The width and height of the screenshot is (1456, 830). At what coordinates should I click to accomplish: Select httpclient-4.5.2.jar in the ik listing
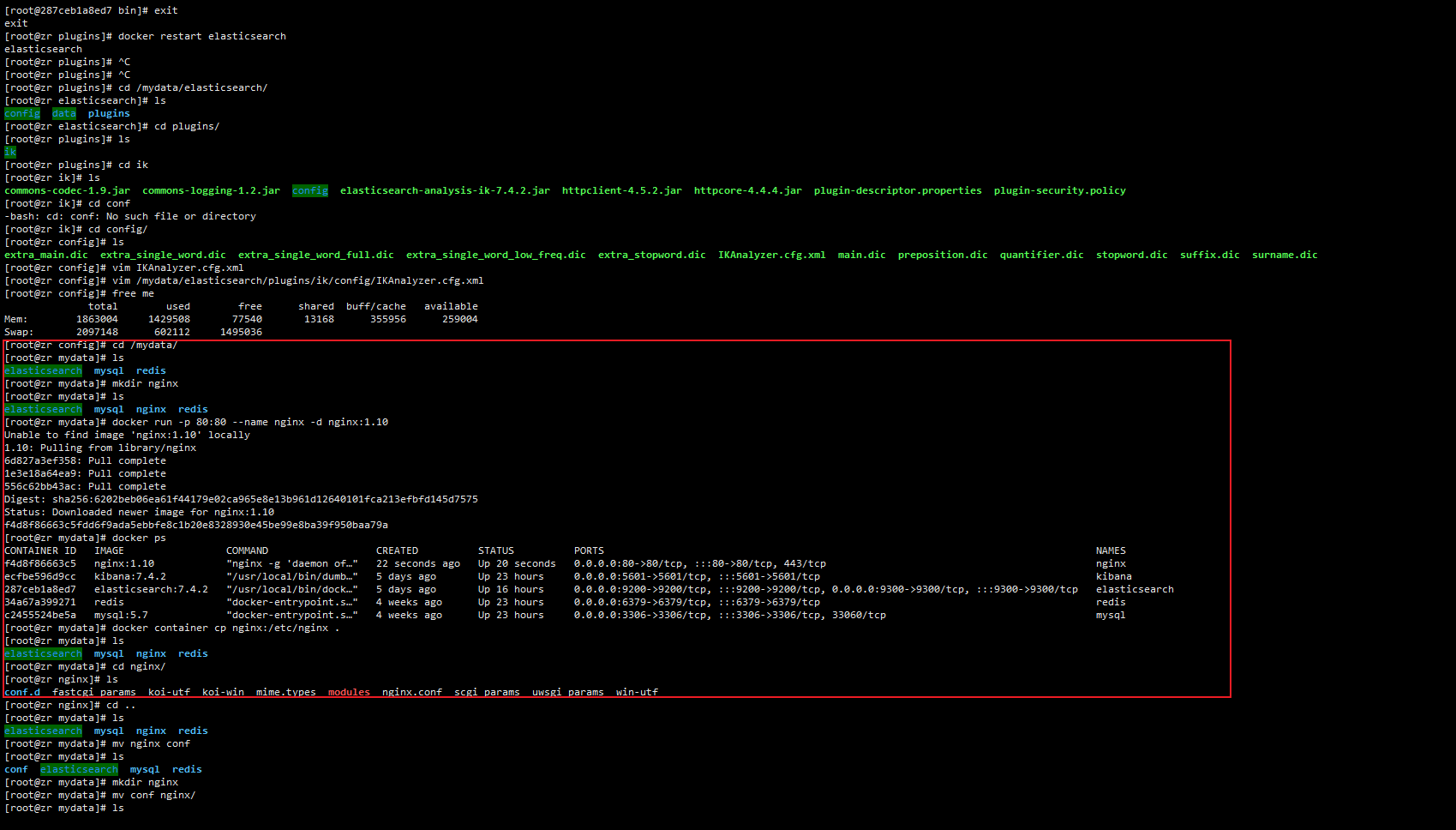pyautogui.click(x=622, y=190)
